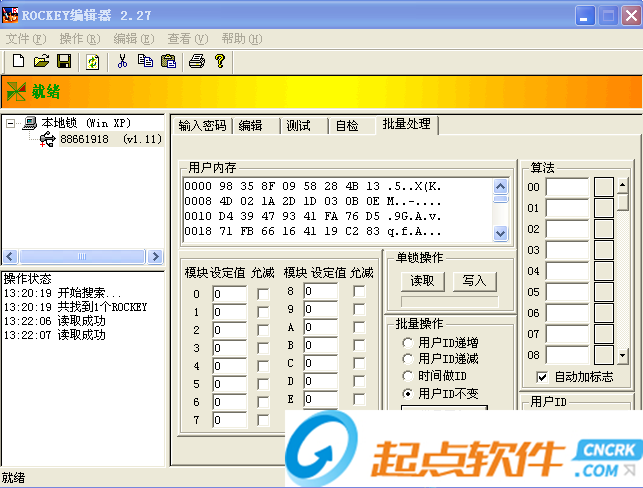The width and height of the screenshot is (643, 488).
Task: Click the 写入 button
Action: click(474, 281)
